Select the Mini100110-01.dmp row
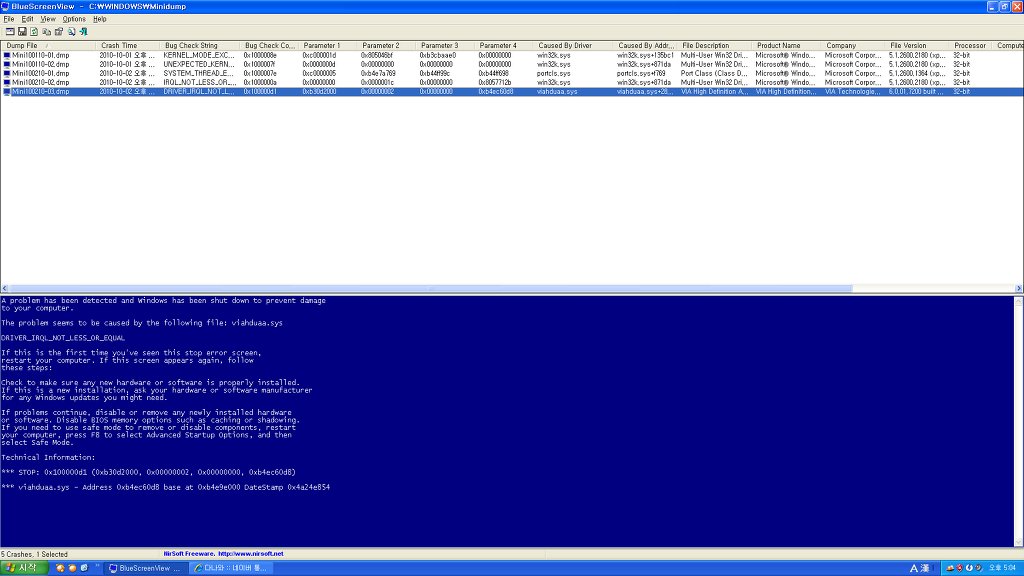 coord(512,56)
